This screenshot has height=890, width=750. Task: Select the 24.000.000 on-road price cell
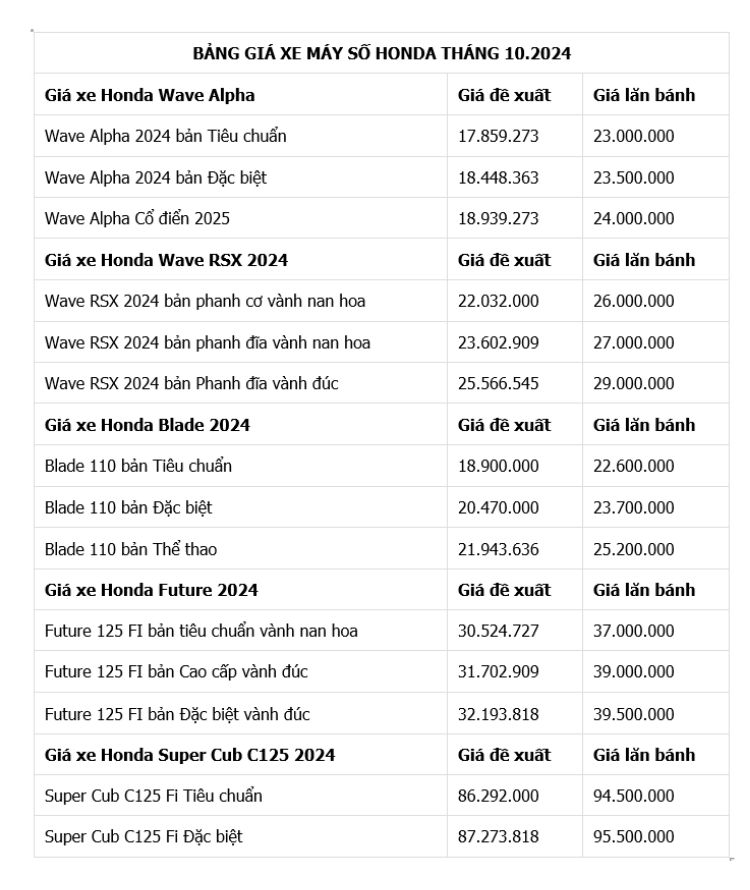tap(633, 218)
